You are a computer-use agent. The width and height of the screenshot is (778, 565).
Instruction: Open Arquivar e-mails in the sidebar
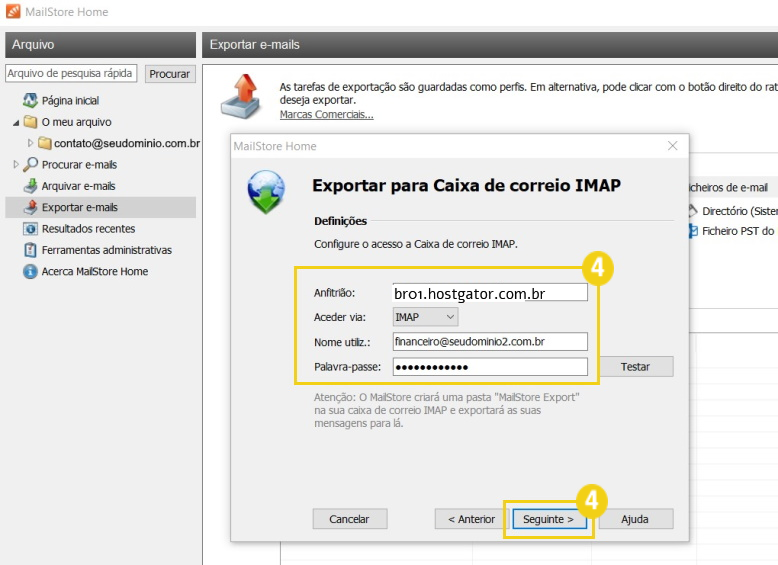click(78, 186)
